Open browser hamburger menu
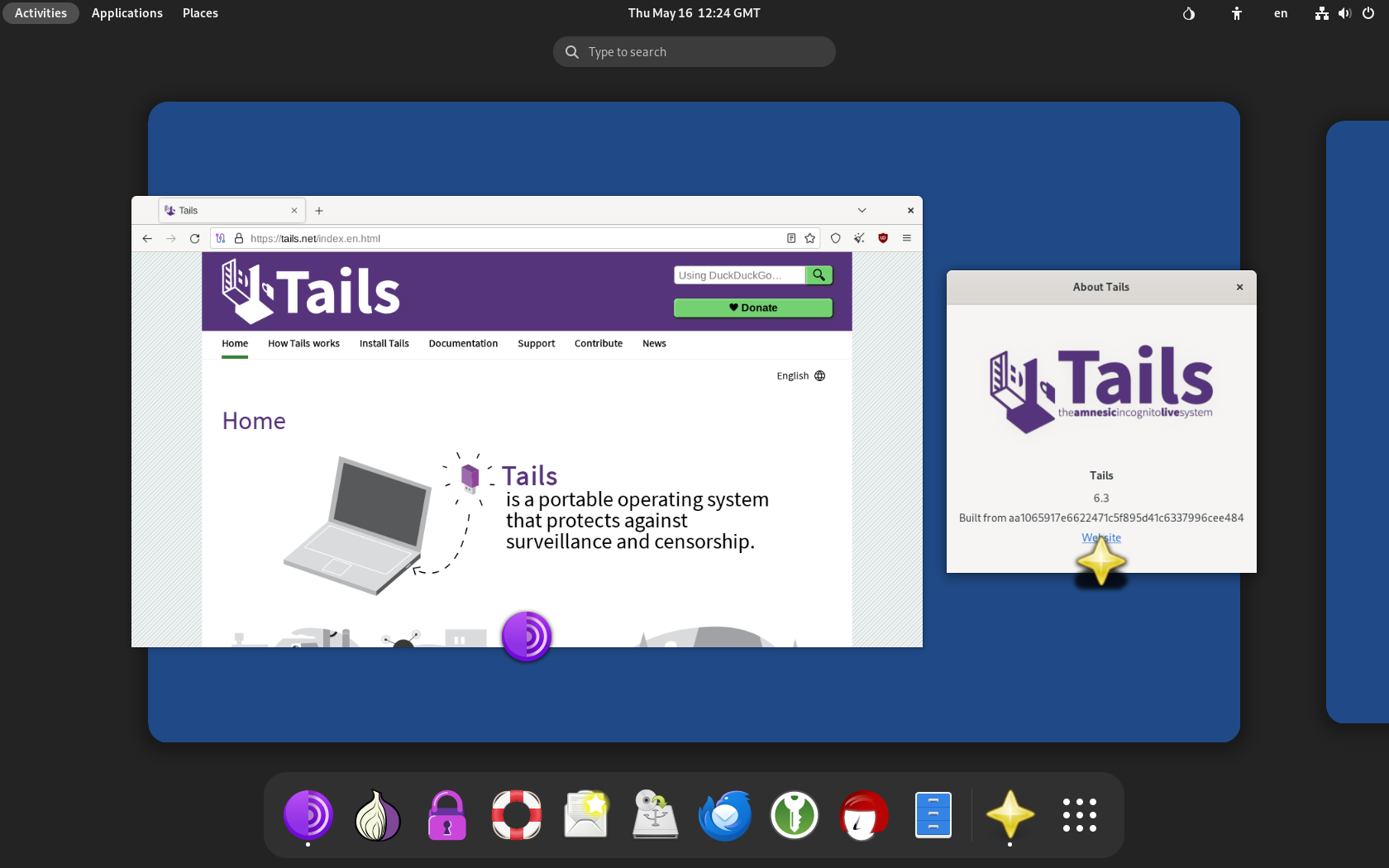 (x=907, y=238)
